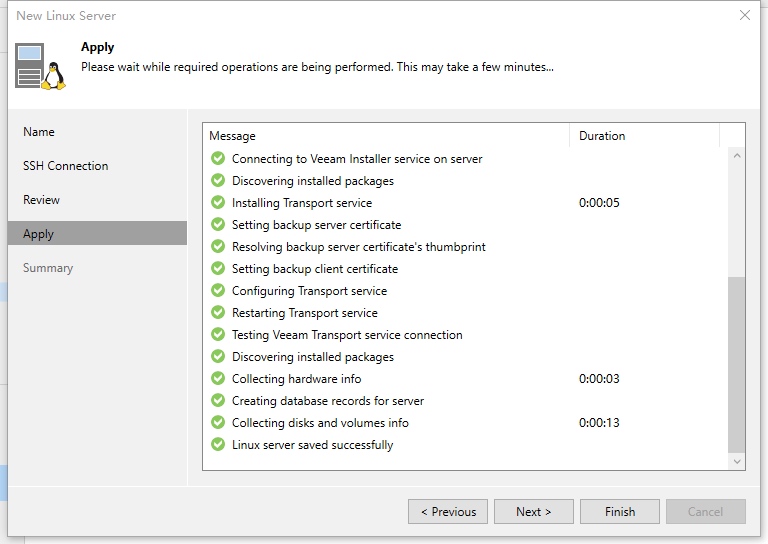
Task: Open the Review step in sidebar
Action: [42, 200]
